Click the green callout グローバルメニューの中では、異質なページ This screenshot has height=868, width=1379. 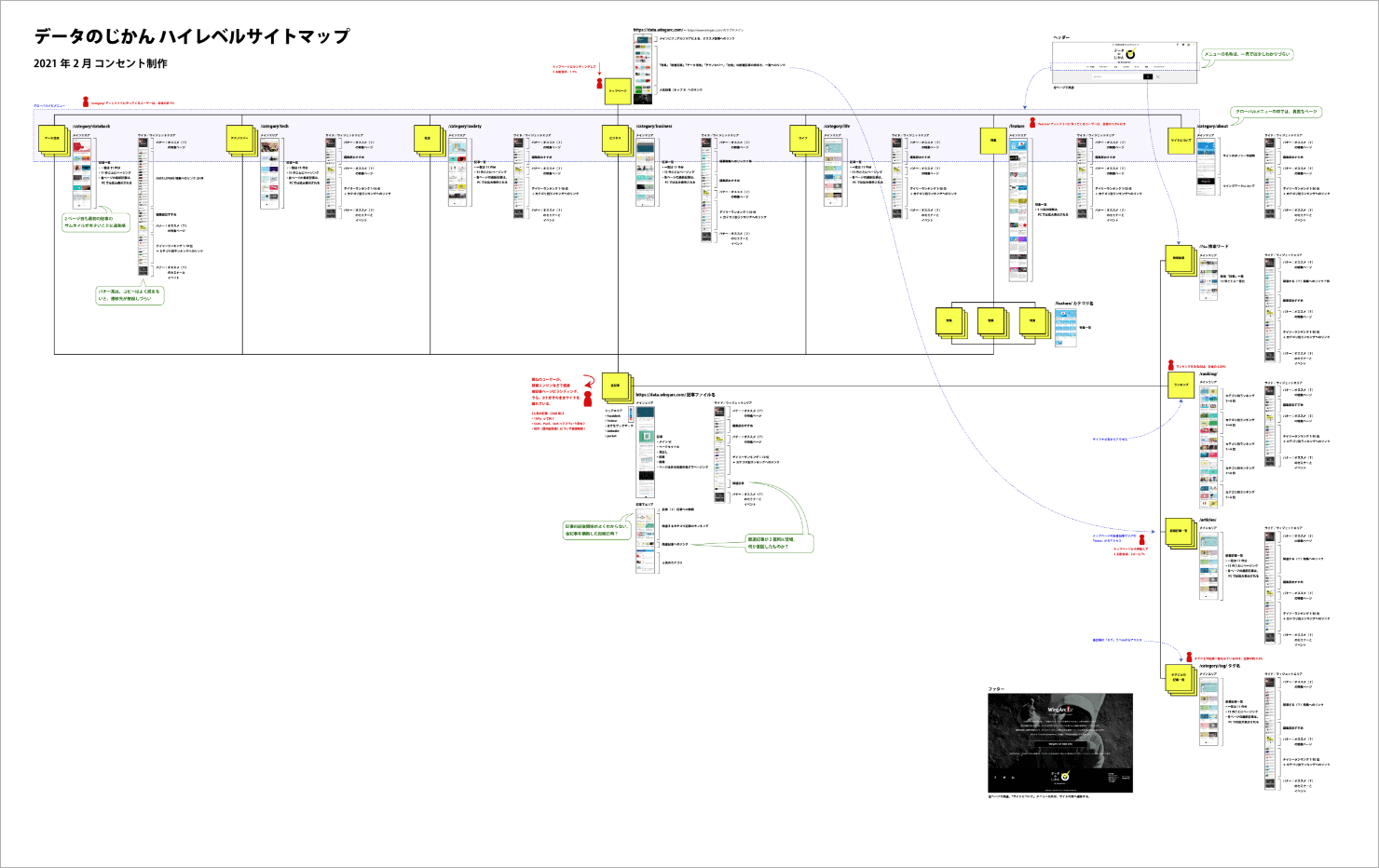1277,111
